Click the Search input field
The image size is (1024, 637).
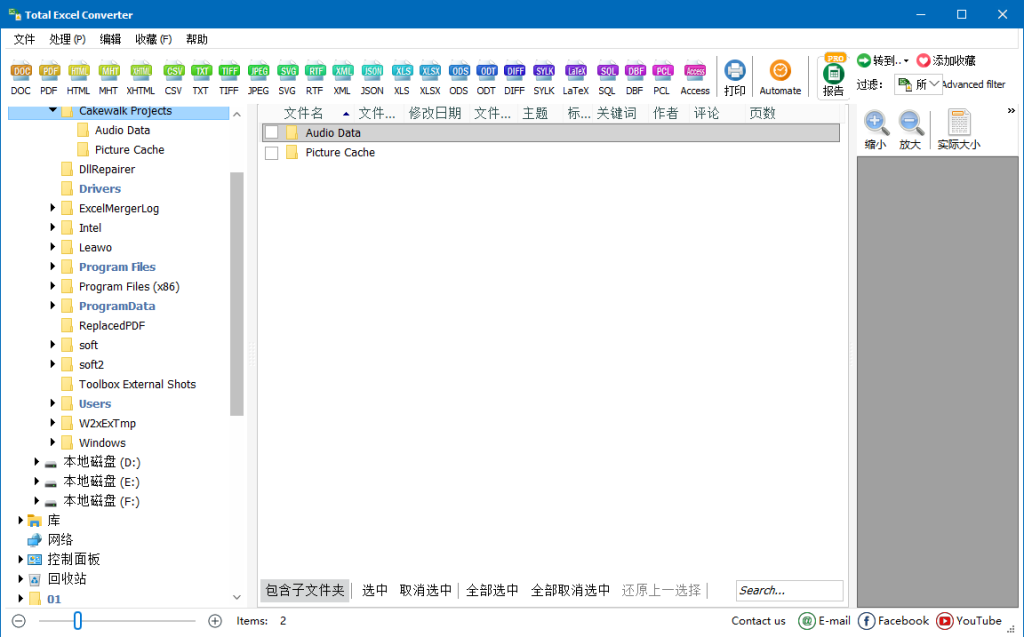click(x=790, y=591)
